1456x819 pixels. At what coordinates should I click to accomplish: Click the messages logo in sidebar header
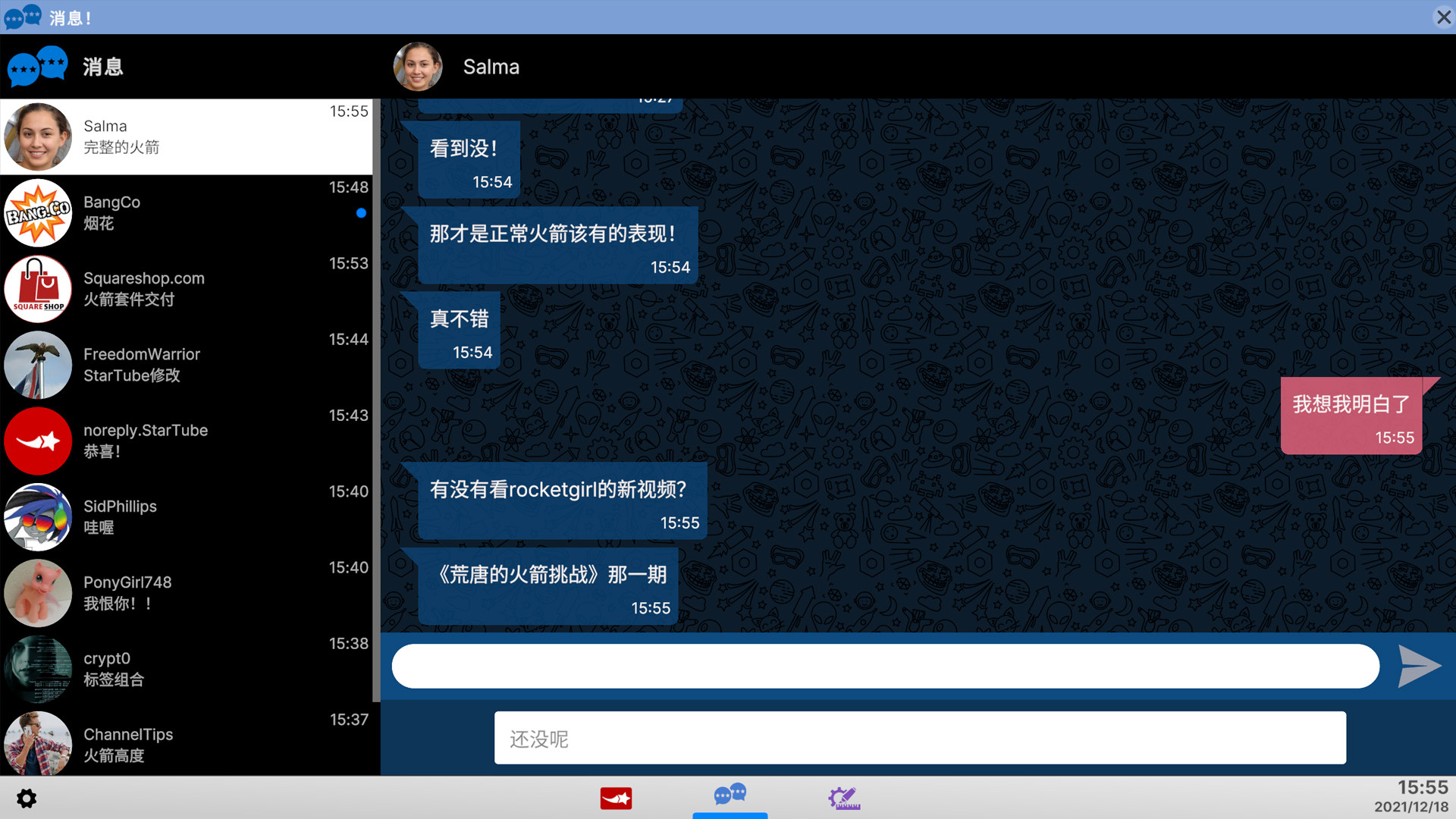37,67
